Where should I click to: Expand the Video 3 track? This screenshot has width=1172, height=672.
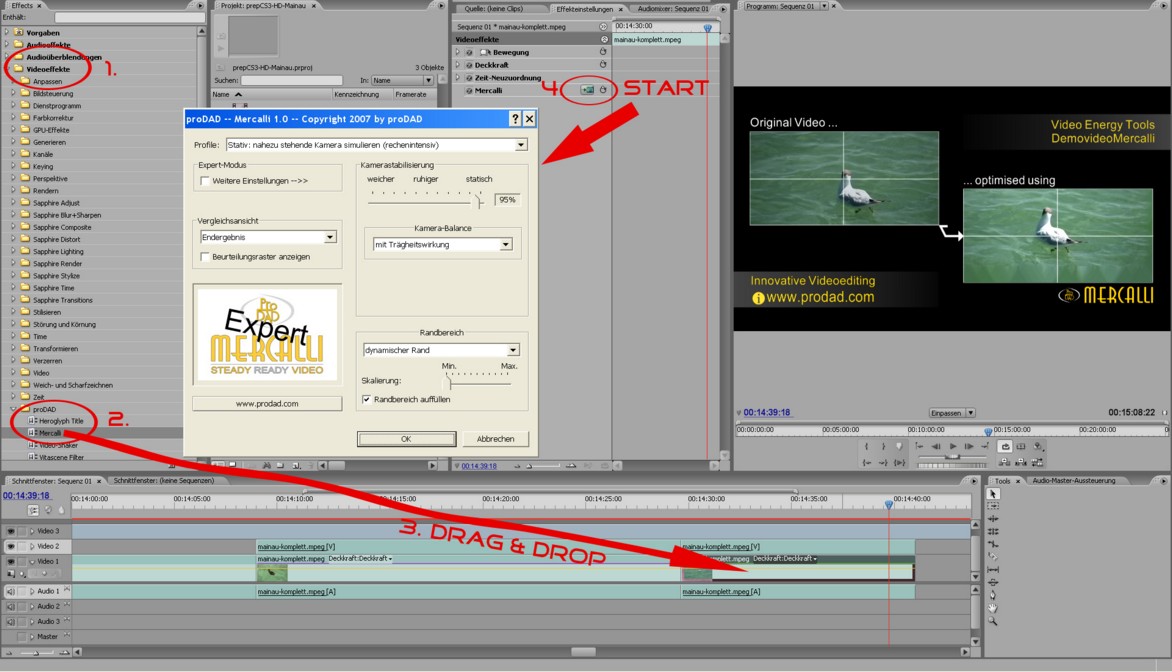pyautogui.click(x=31, y=531)
